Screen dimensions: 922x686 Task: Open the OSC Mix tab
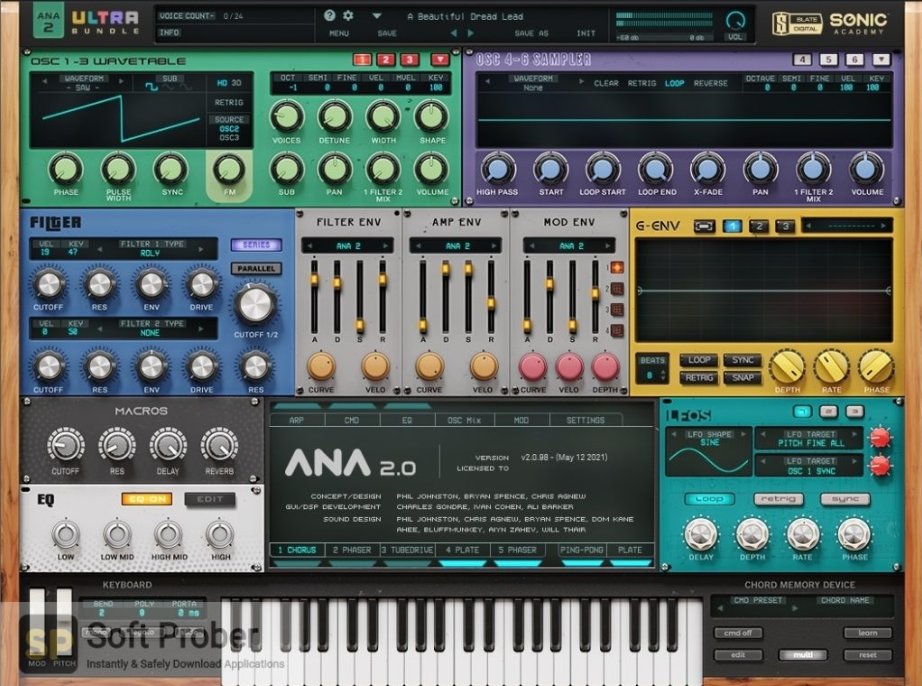coord(464,420)
